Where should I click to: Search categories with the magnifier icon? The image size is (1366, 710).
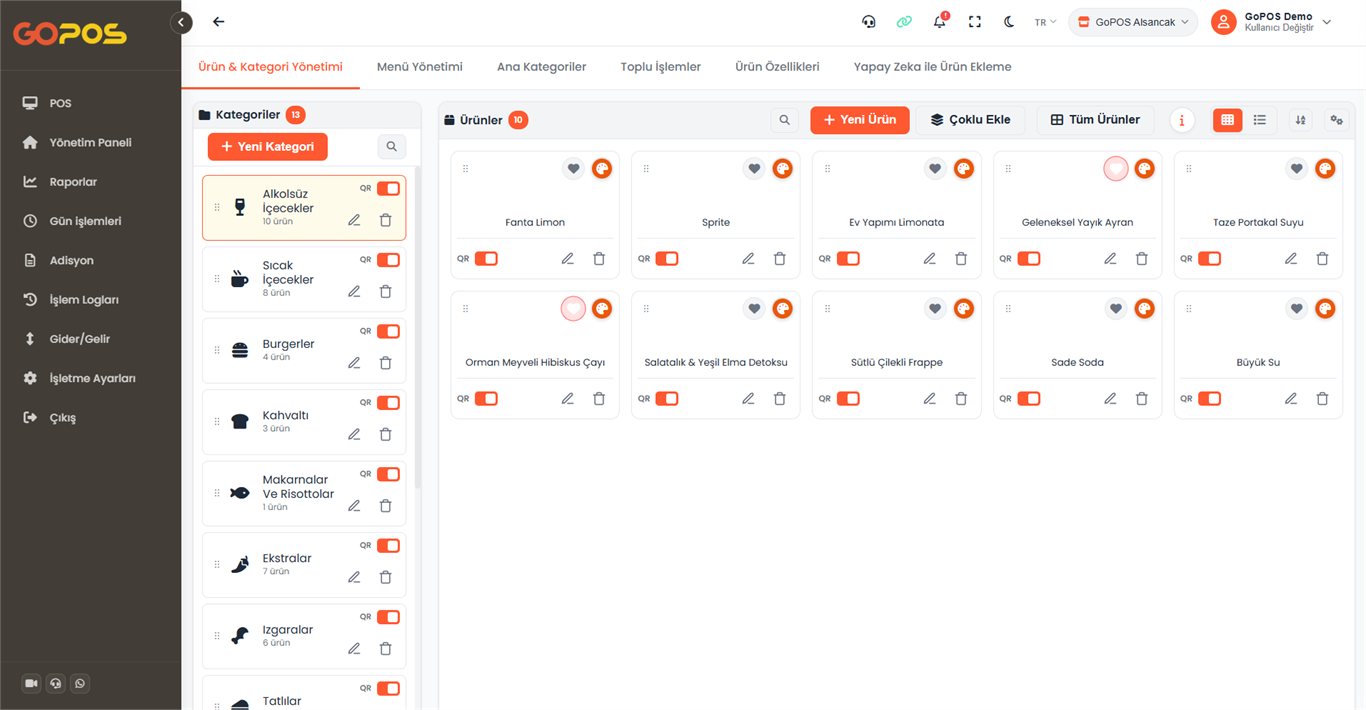[392, 146]
